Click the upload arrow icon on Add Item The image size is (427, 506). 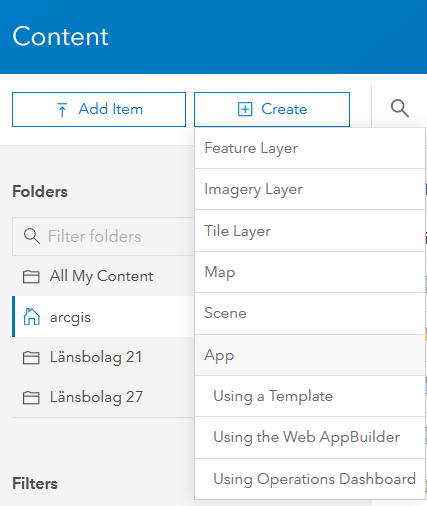62,110
